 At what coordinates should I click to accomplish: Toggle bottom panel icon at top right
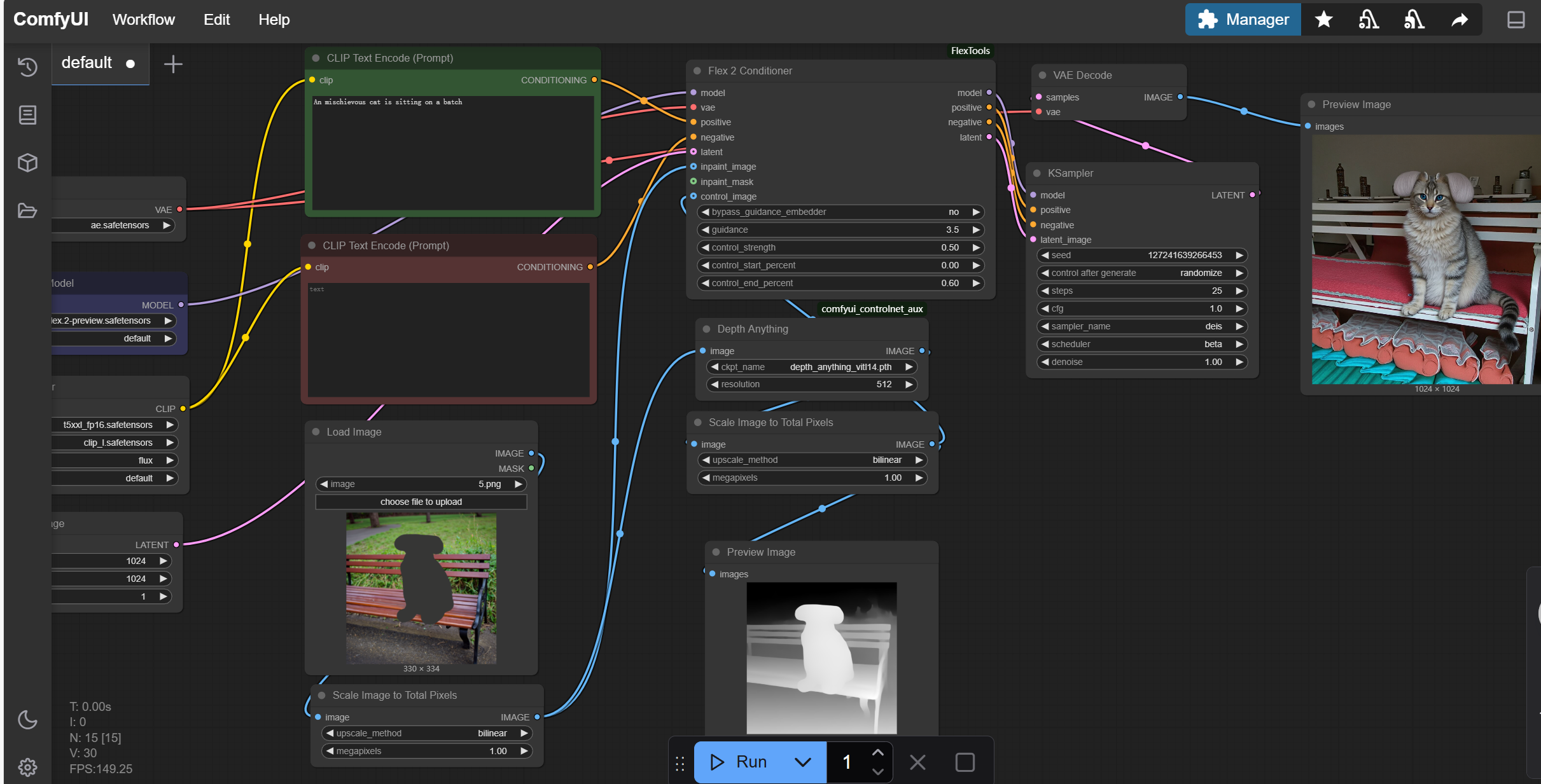click(x=1516, y=20)
